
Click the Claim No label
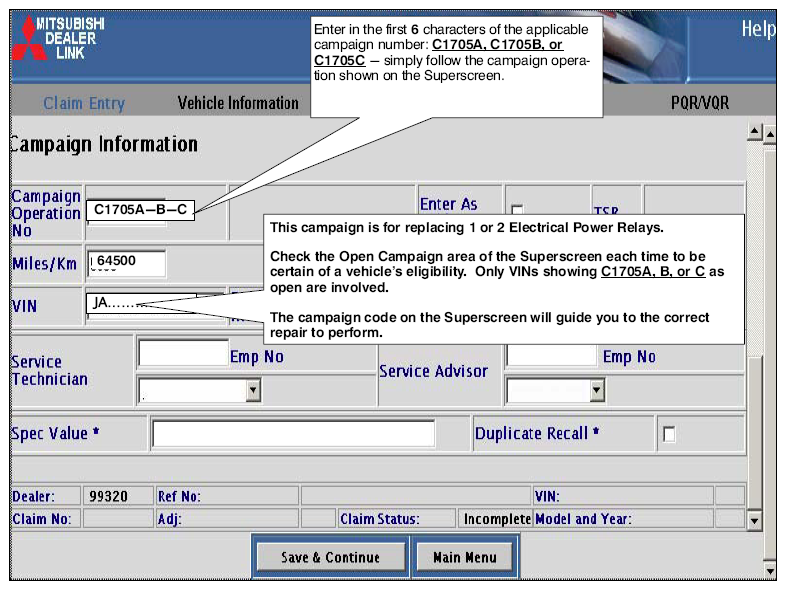pos(42,519)
